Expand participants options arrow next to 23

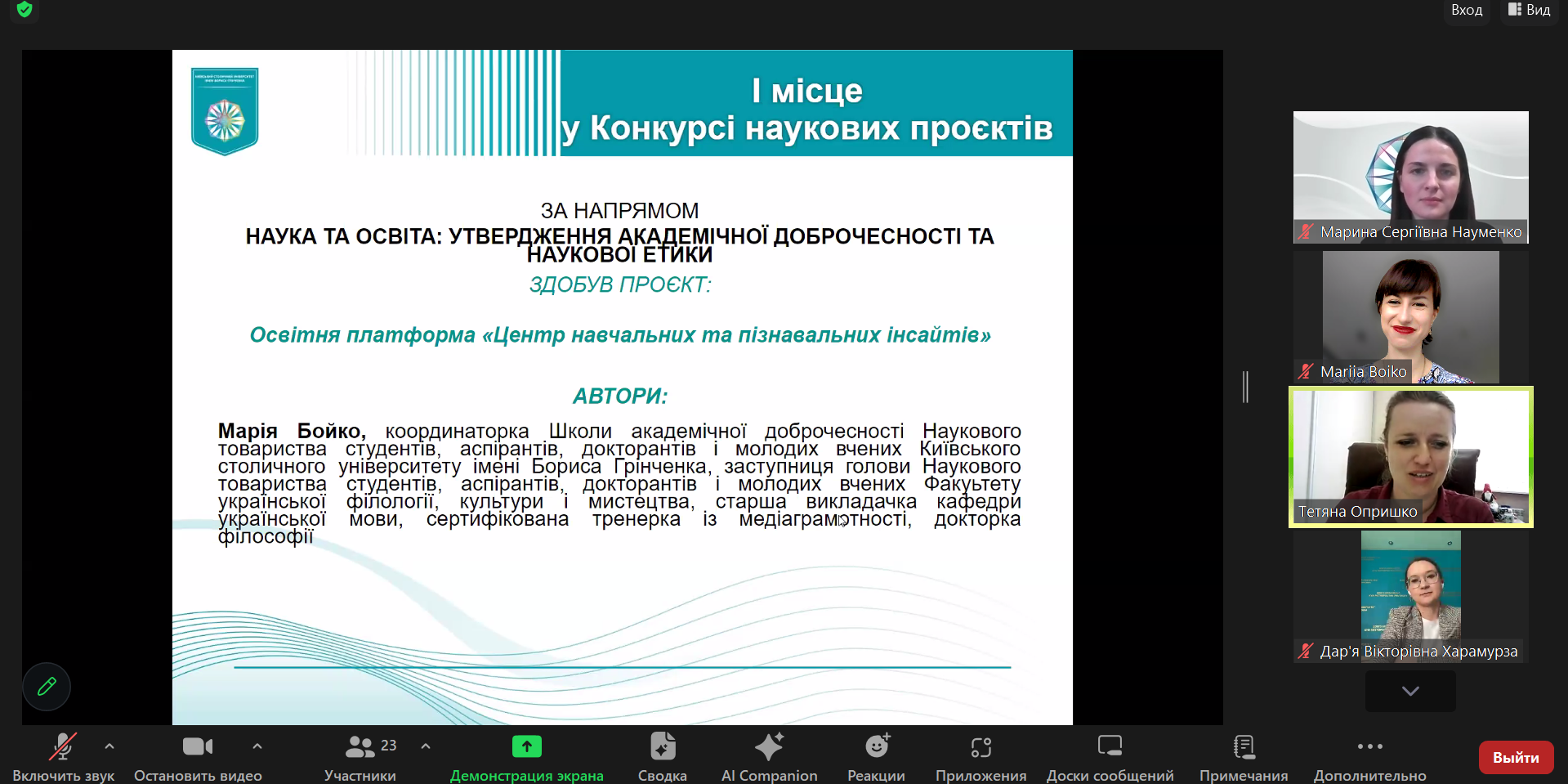click(426, 746)
